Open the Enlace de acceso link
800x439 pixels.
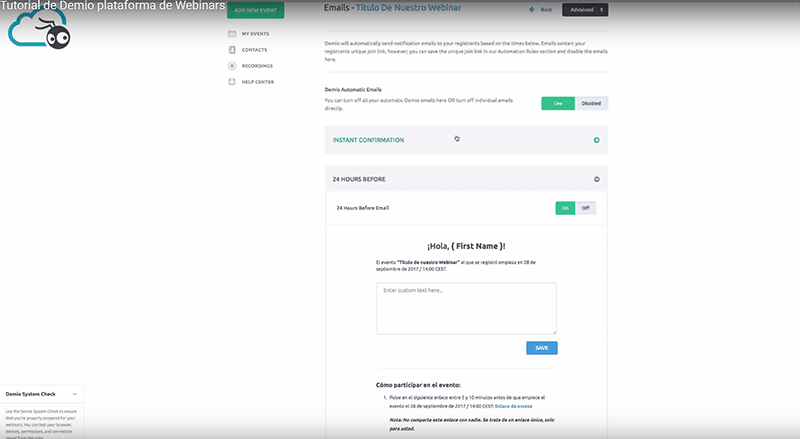coord(514,406)
